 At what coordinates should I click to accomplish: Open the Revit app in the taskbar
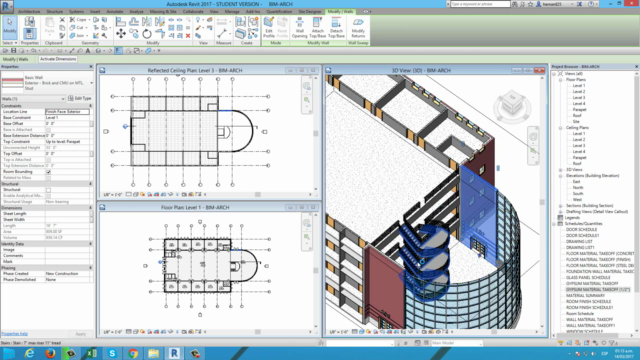tap(174, 353)
